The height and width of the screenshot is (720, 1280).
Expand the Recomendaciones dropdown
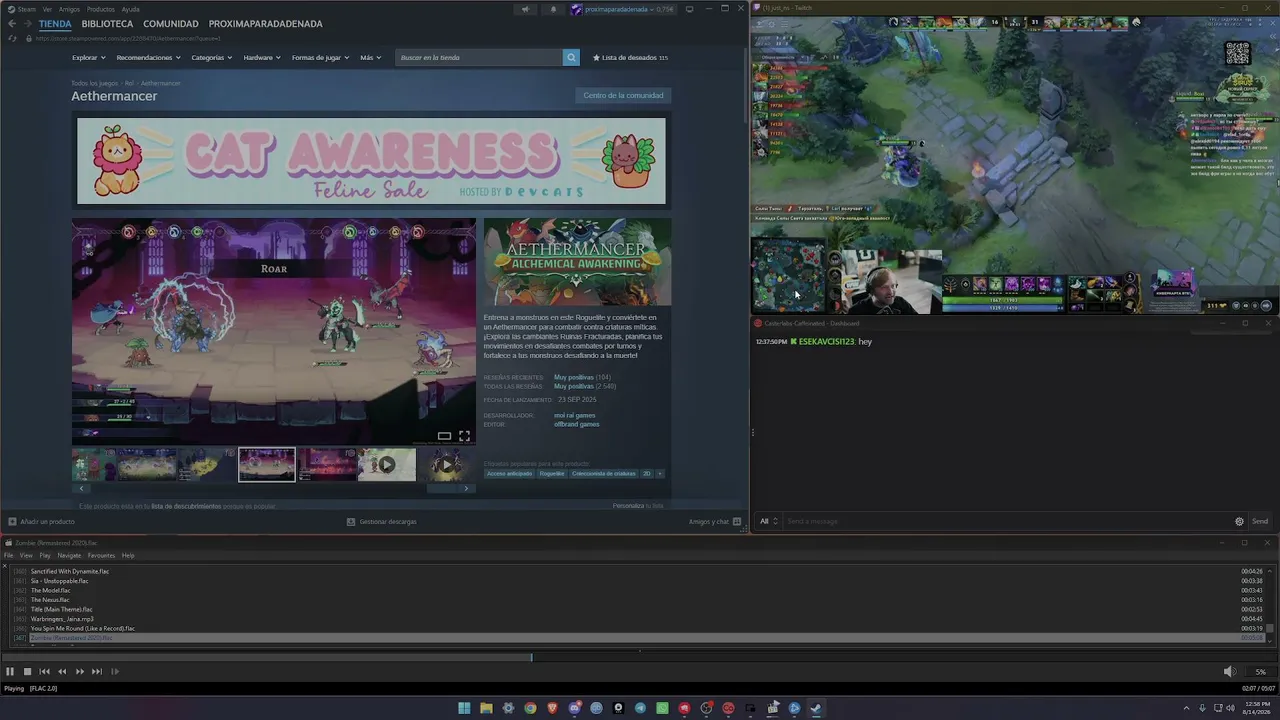(x=149, y=58)
